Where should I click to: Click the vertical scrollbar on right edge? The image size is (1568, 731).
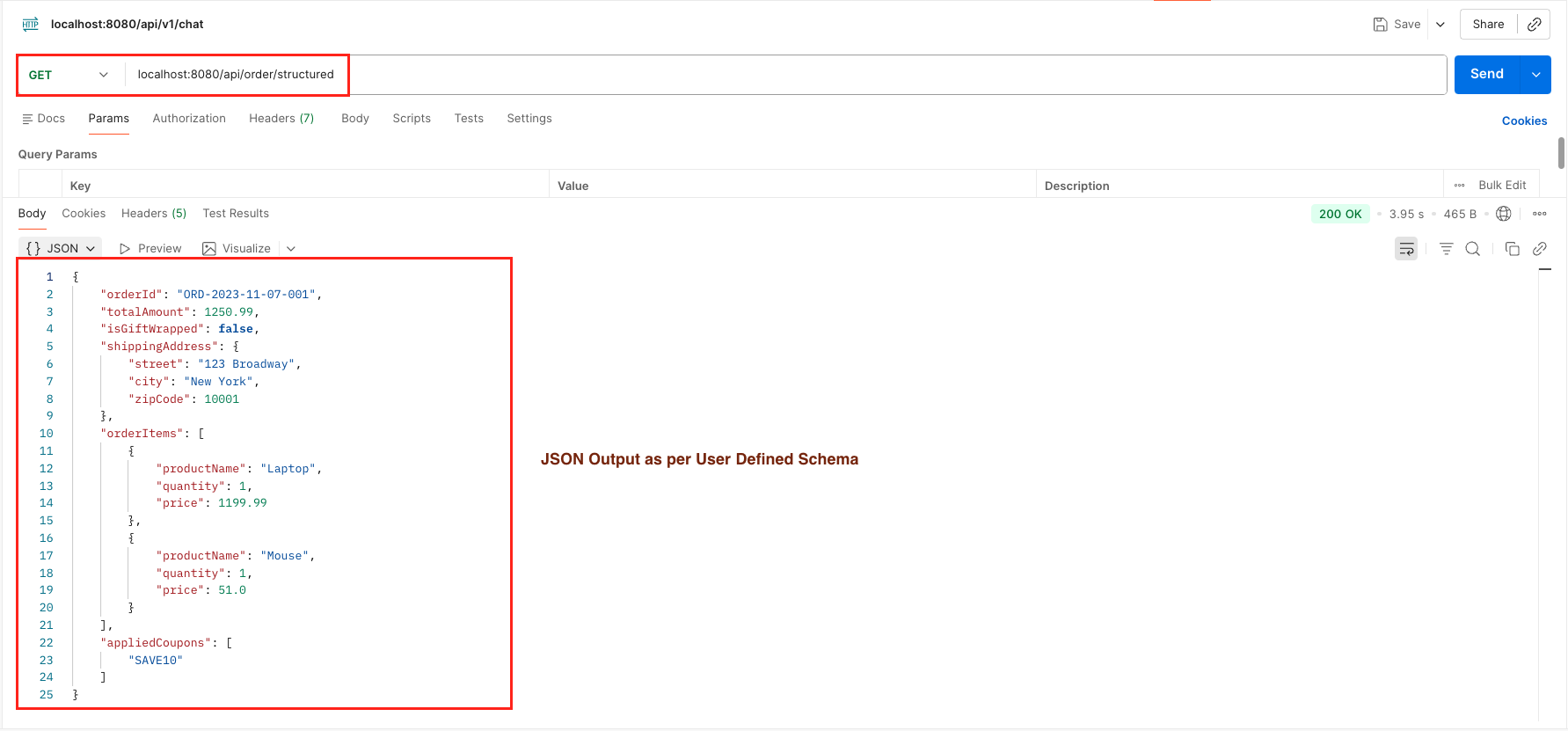(x=1561, y=153)
